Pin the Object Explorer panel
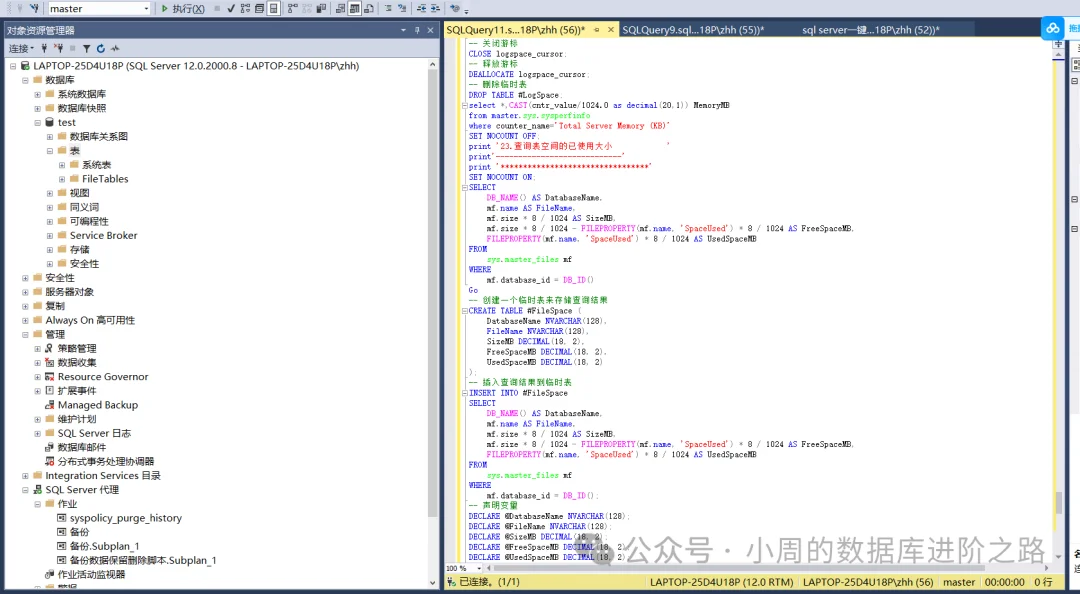 [417, 30]
